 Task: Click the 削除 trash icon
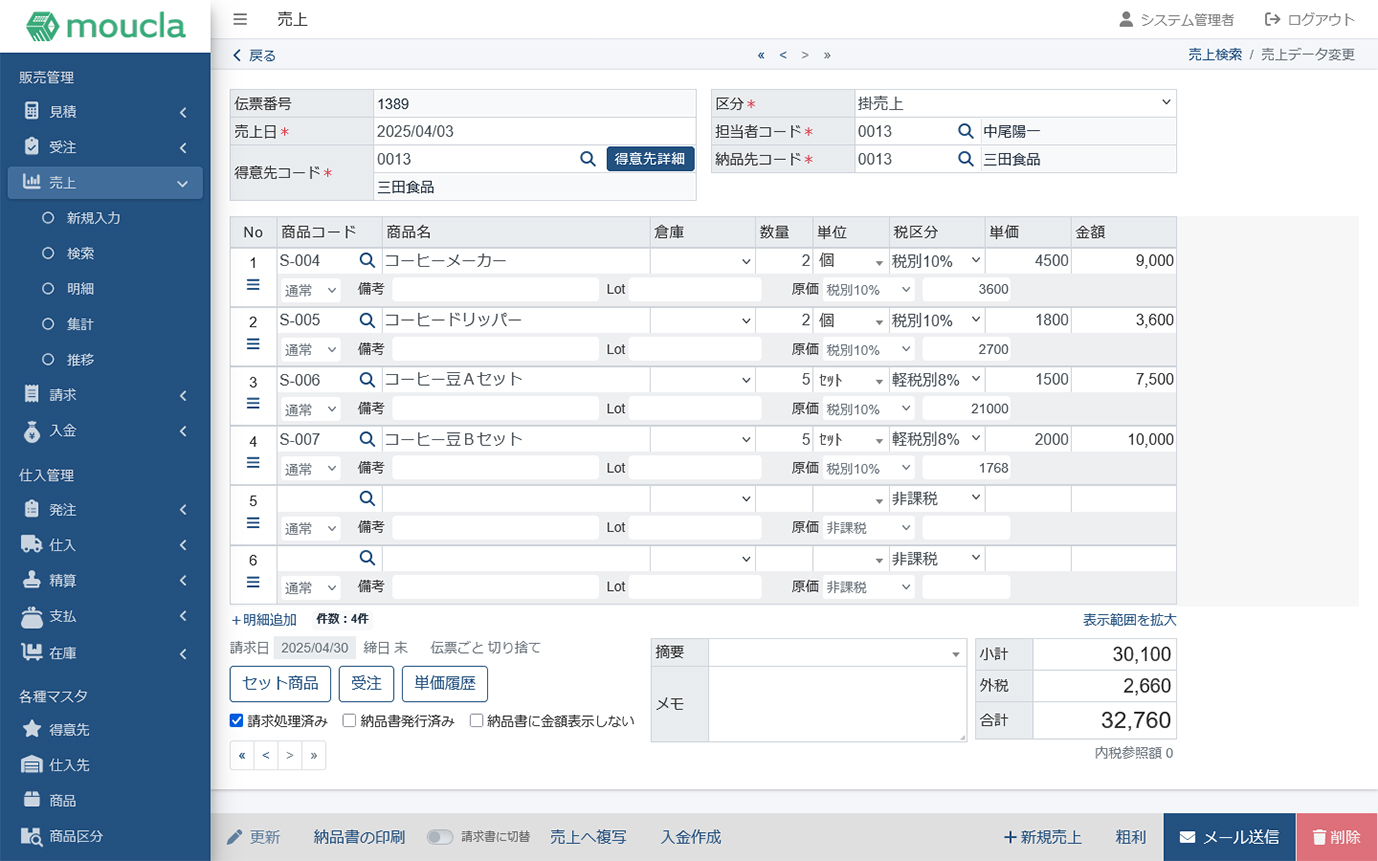pos(1322,837)
